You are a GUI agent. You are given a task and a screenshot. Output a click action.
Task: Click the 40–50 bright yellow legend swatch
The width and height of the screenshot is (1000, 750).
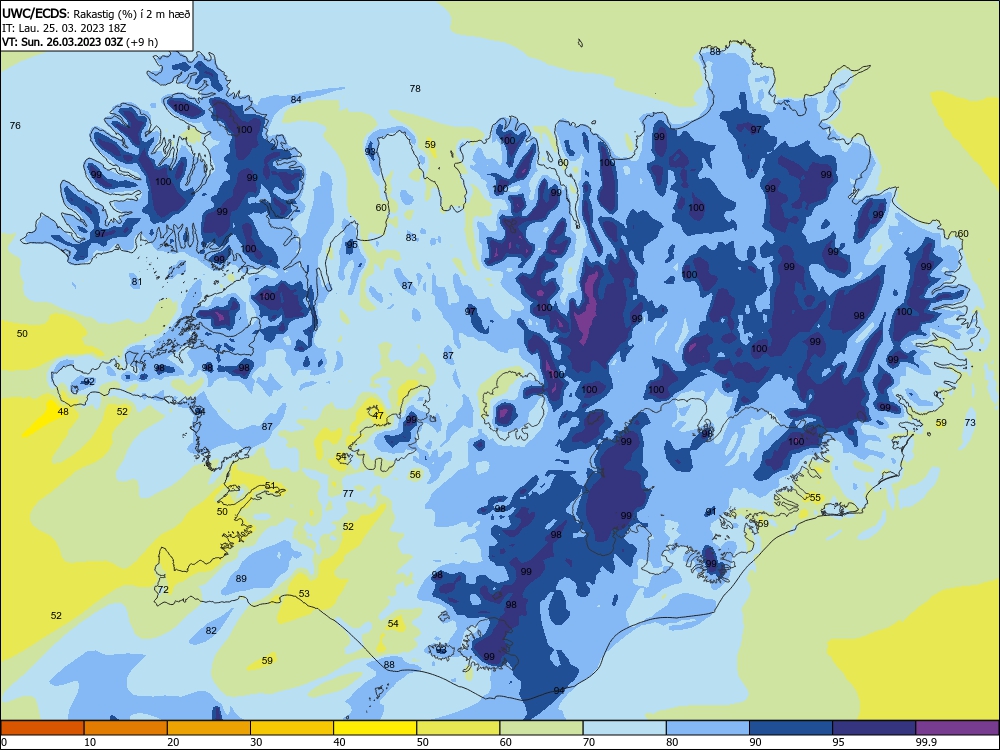[x=375, y=728]
